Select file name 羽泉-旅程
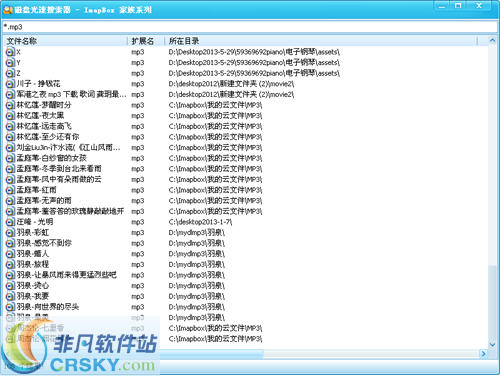The width and height of the screenshot is (500, 376). (x=33, y=264)
